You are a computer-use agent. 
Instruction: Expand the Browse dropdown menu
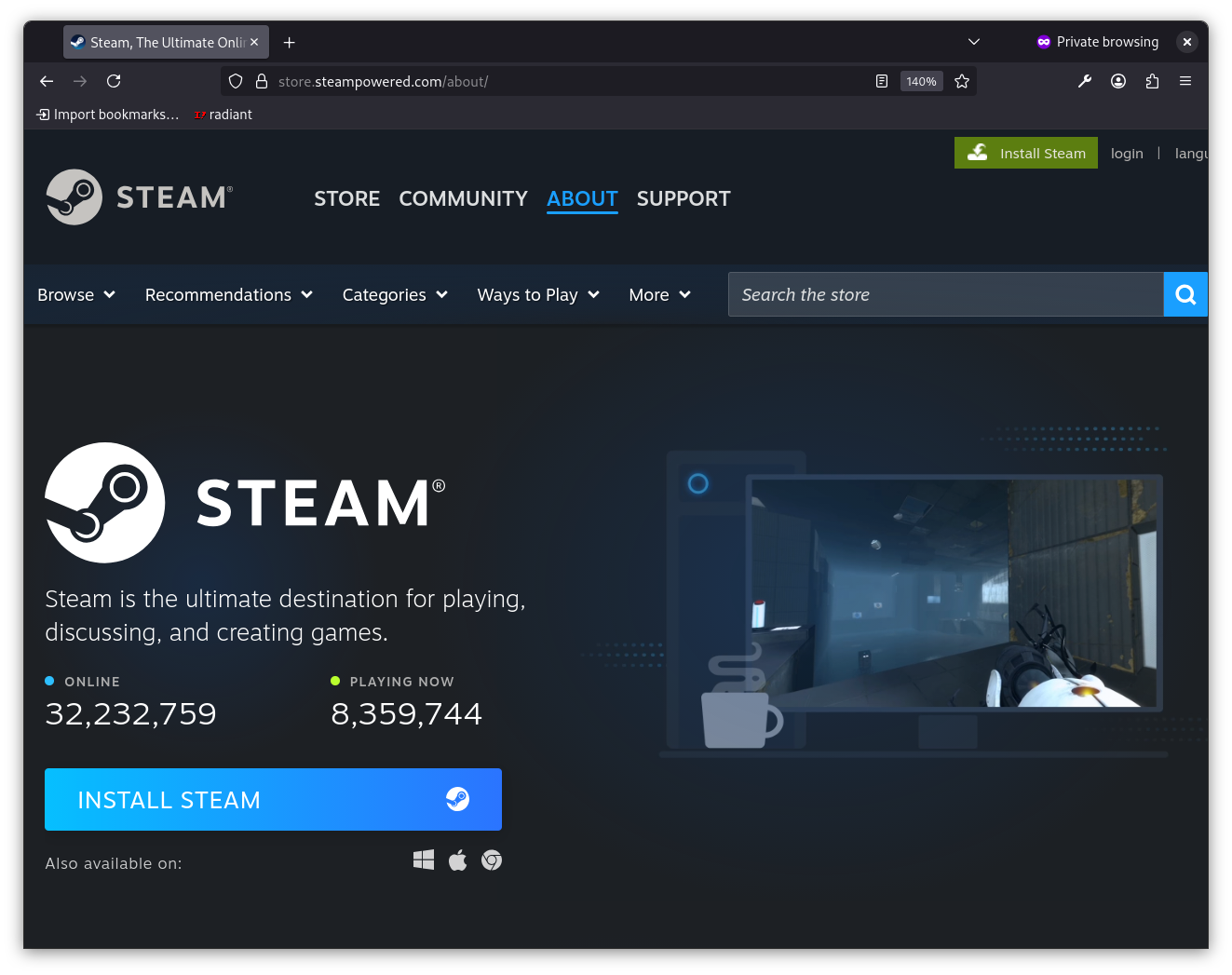tap(76, 294)
